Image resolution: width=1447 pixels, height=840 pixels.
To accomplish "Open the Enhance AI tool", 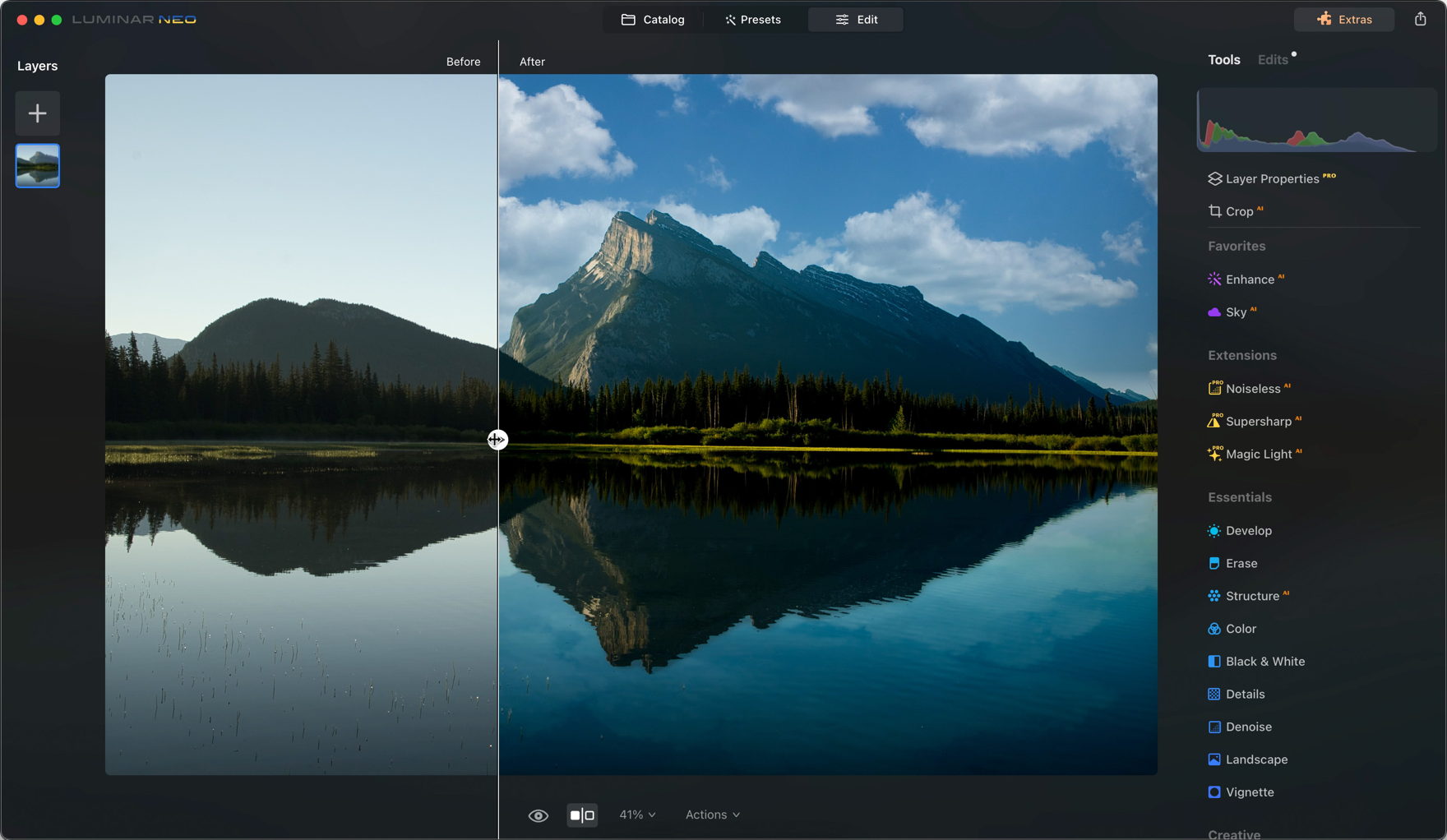I will pyautogui.click(x=1249, y=279).
